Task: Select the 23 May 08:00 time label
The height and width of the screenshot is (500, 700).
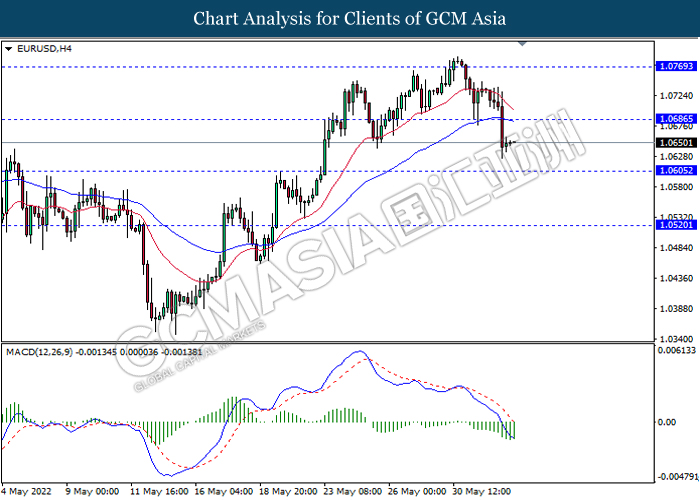Action: pos(353,492)
